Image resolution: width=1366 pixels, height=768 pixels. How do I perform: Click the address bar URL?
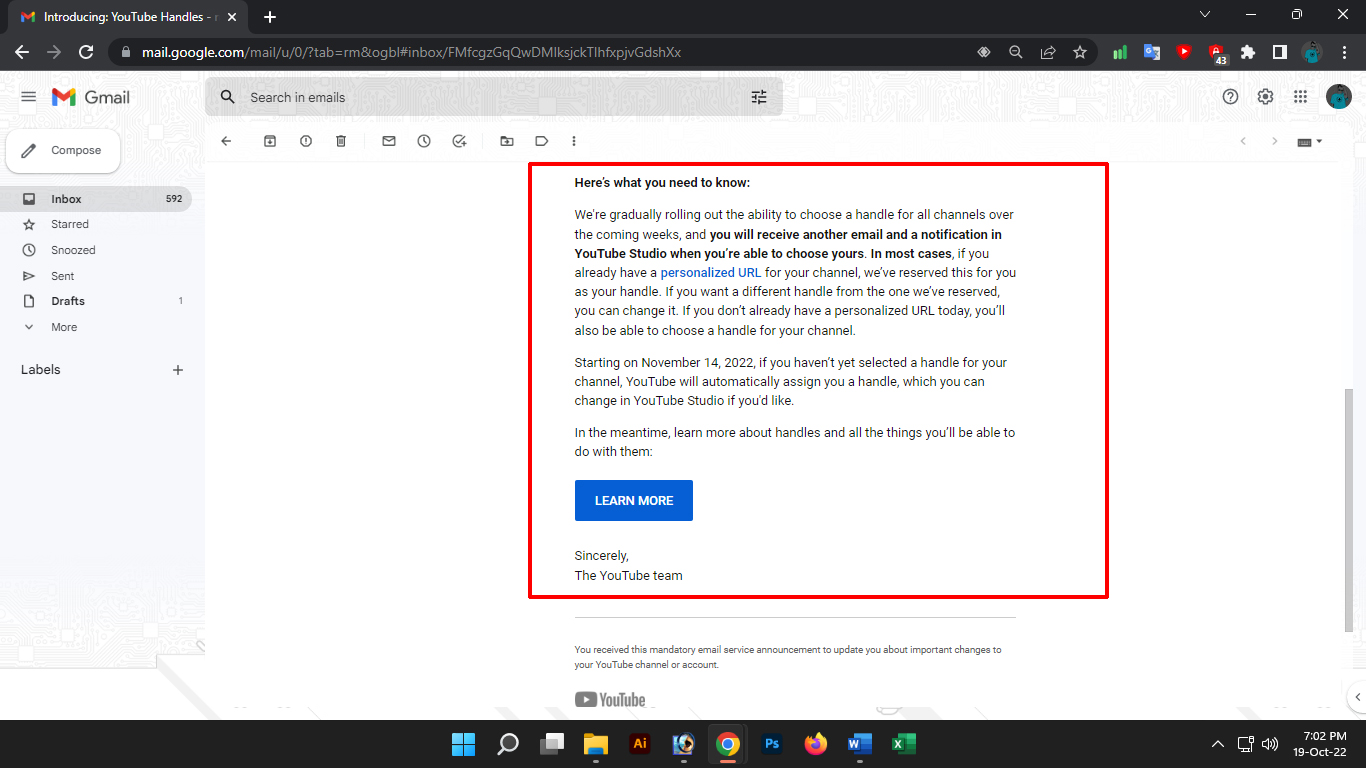tap(411, 52)
